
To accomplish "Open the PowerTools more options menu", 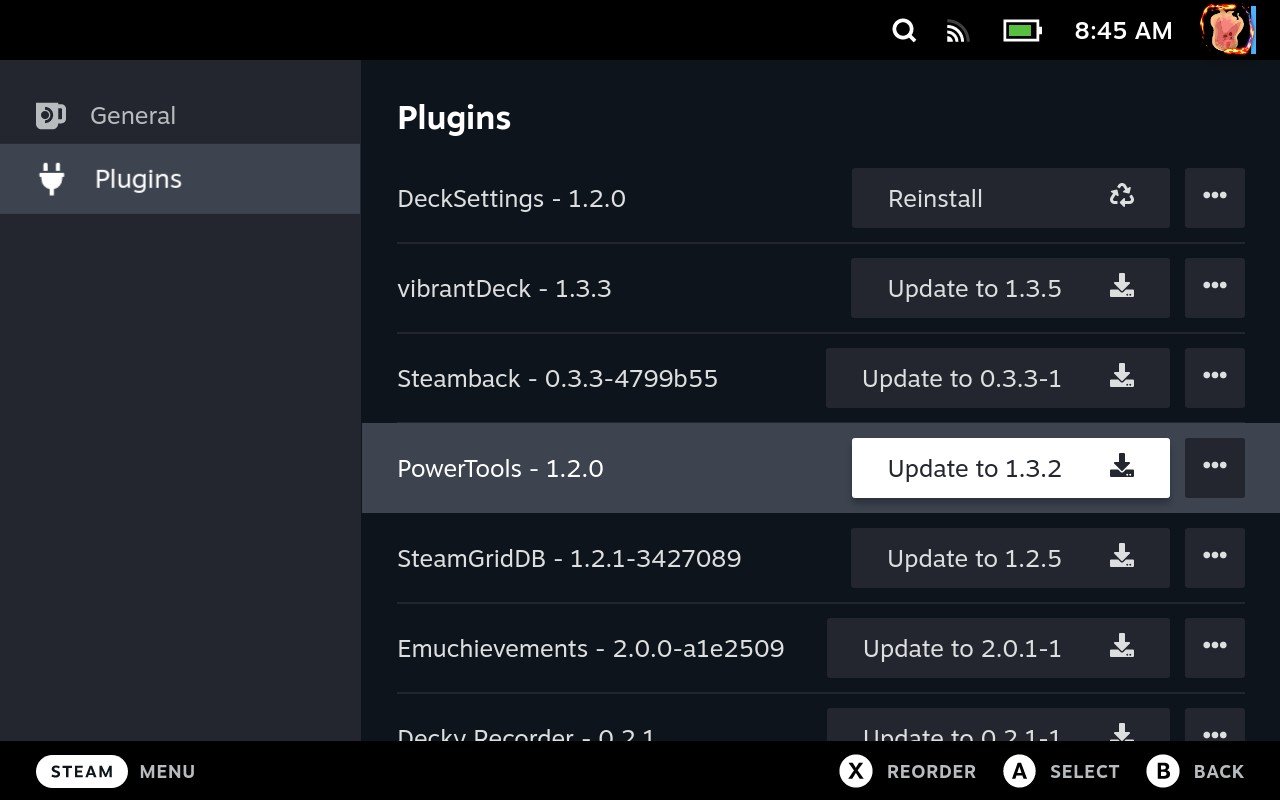I will click(x=1215, y=467).
